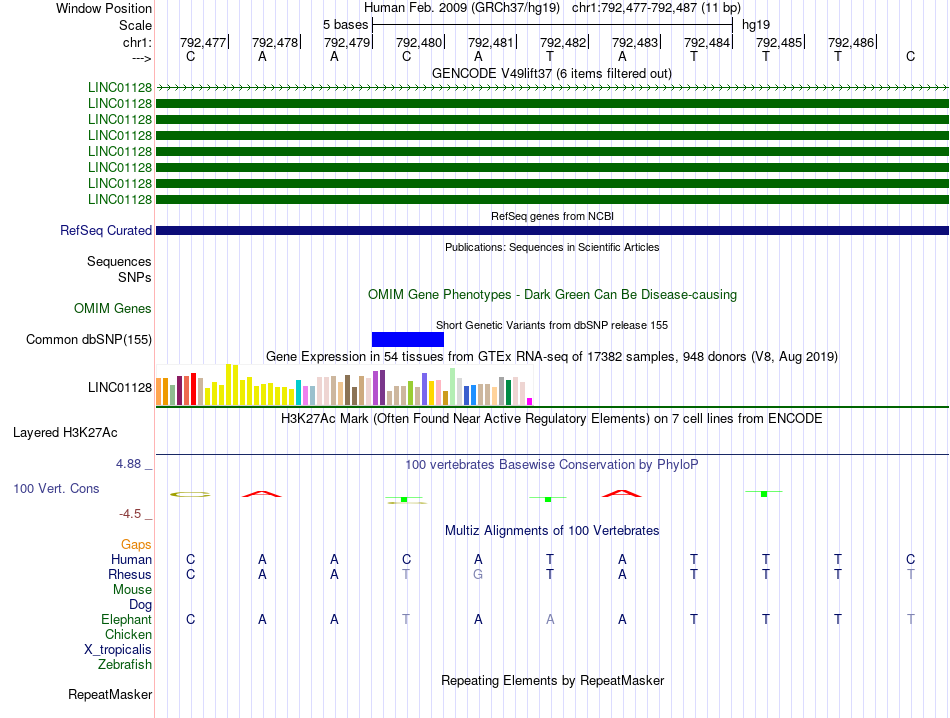
Task: Click the OMIM Gene Phenotypes track title
Action: pyautogui.click(x=552, y=294)
